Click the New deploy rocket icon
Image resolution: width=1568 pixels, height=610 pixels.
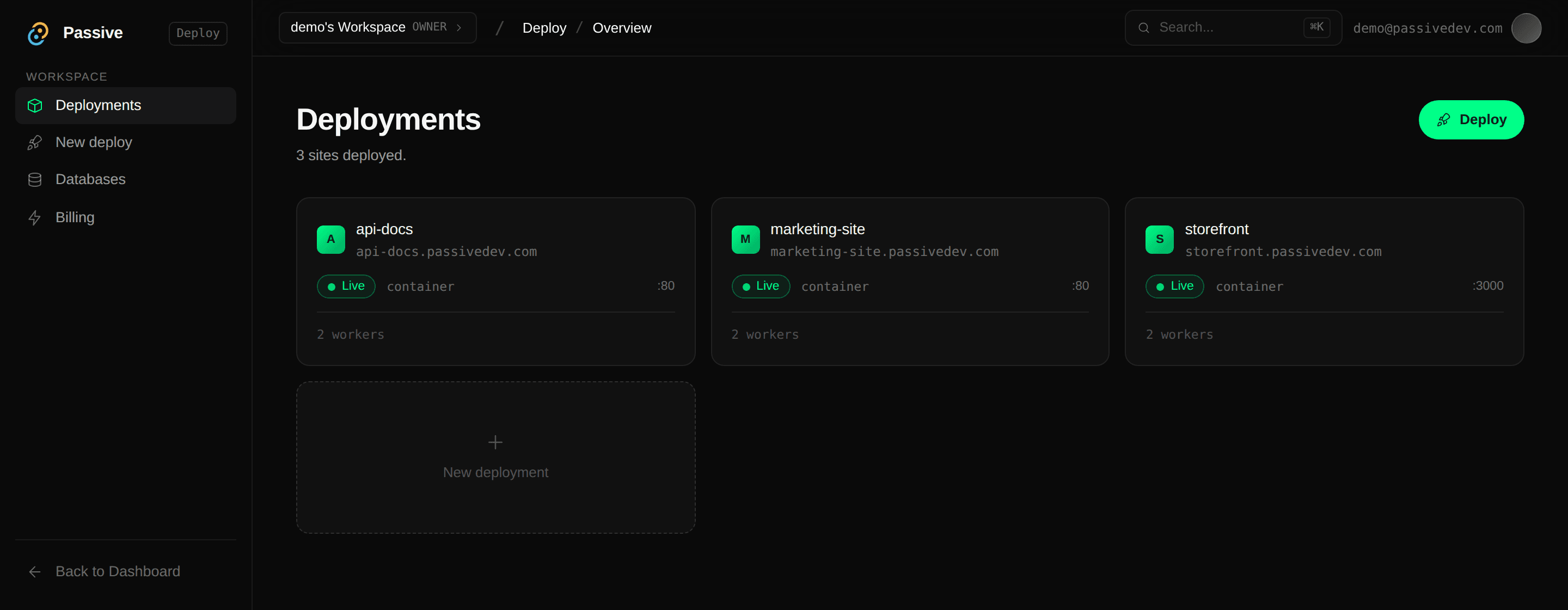pyautogui.click(x=35, y=143)
